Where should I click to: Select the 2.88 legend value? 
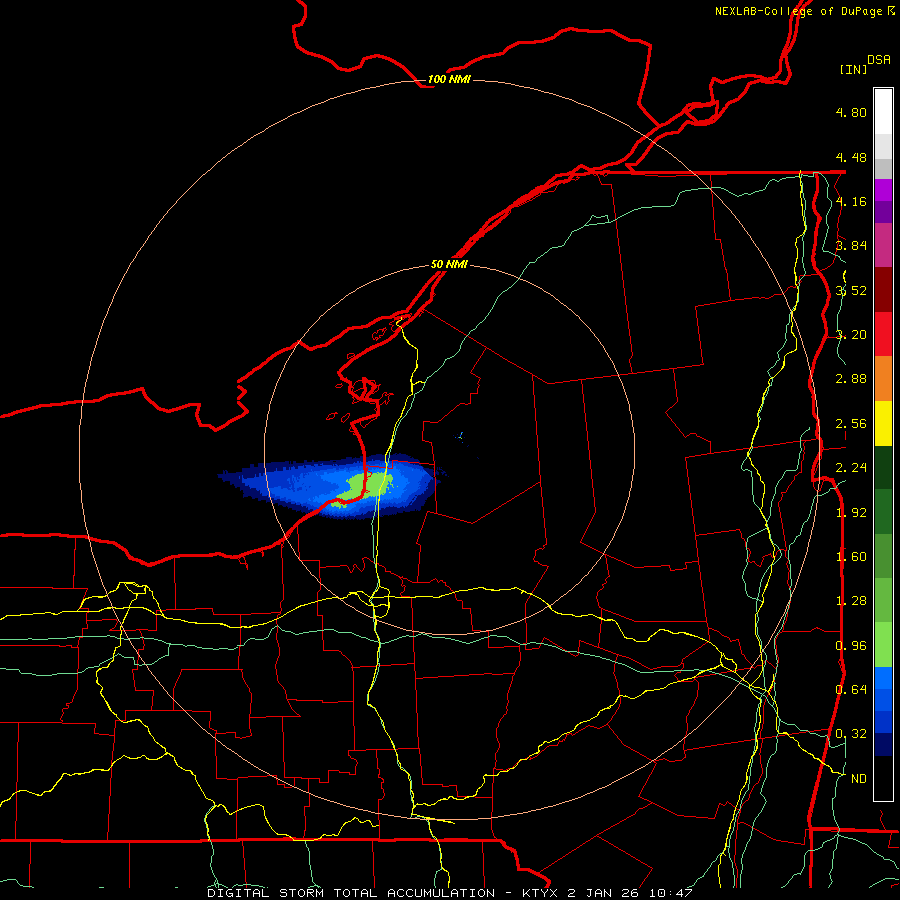(x=851, y=379)
